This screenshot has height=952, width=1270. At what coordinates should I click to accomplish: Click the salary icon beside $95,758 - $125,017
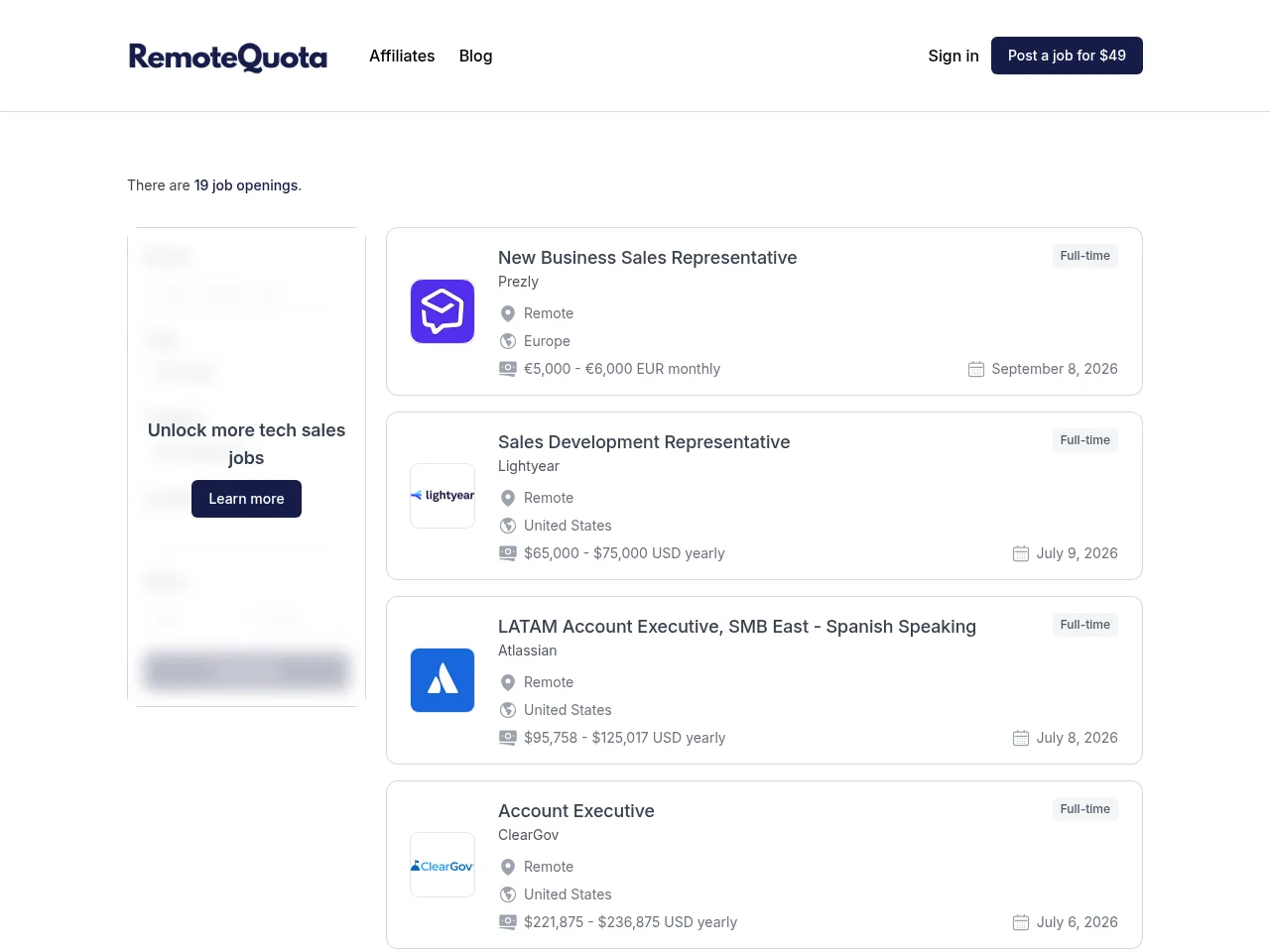pos(508,738)
